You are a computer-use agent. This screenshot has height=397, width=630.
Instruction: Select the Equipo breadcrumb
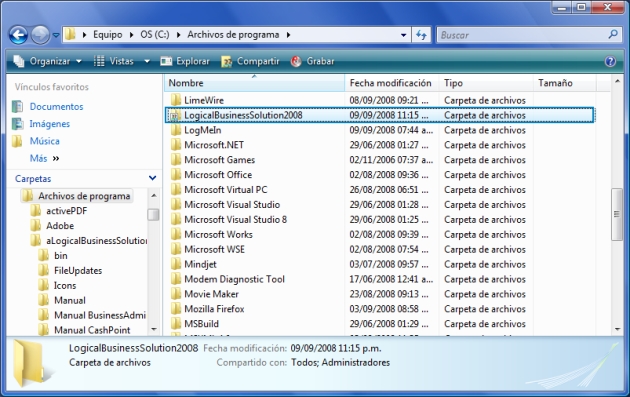click(108, 35)
